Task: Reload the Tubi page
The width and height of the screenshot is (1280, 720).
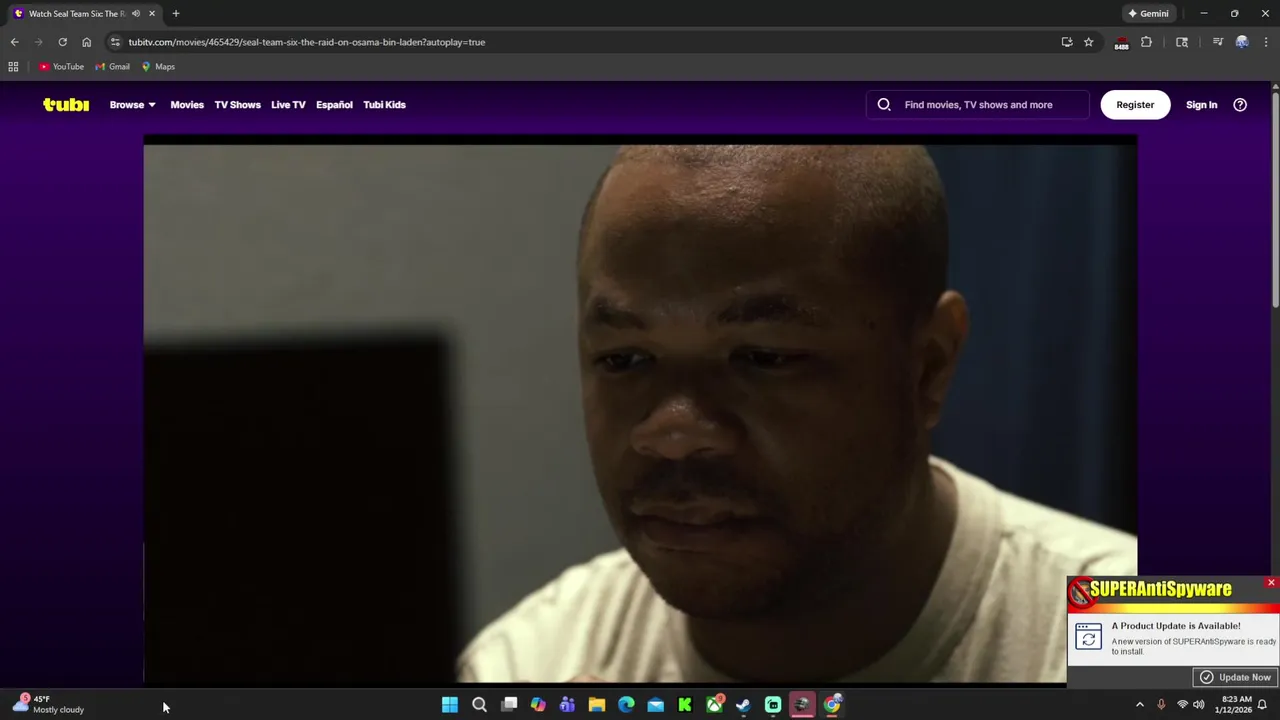Action: coord(62,42)
